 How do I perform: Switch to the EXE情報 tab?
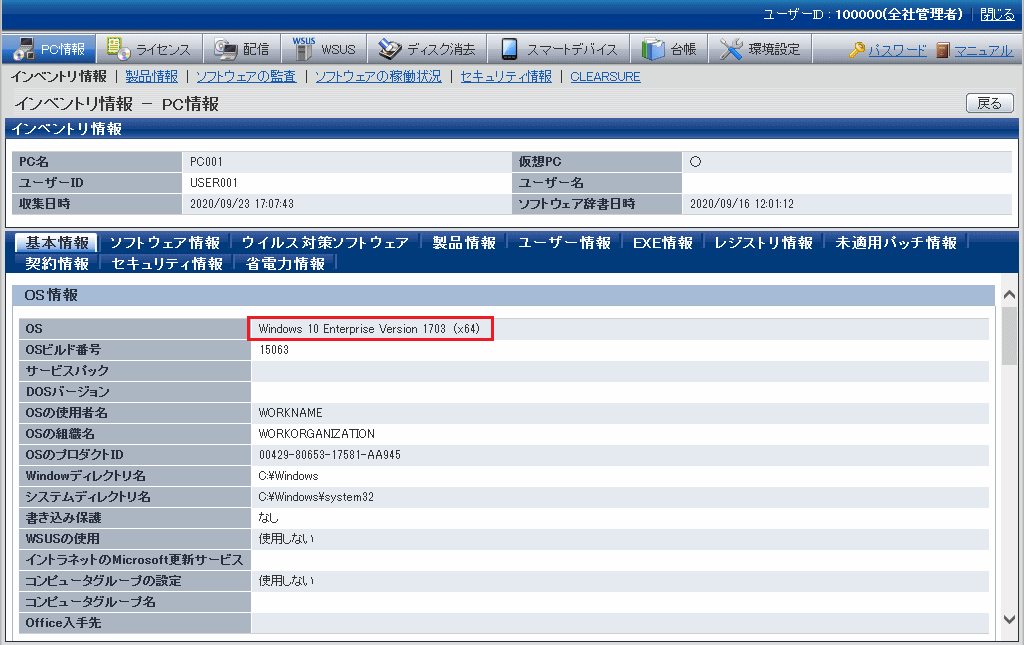(663, 243)
